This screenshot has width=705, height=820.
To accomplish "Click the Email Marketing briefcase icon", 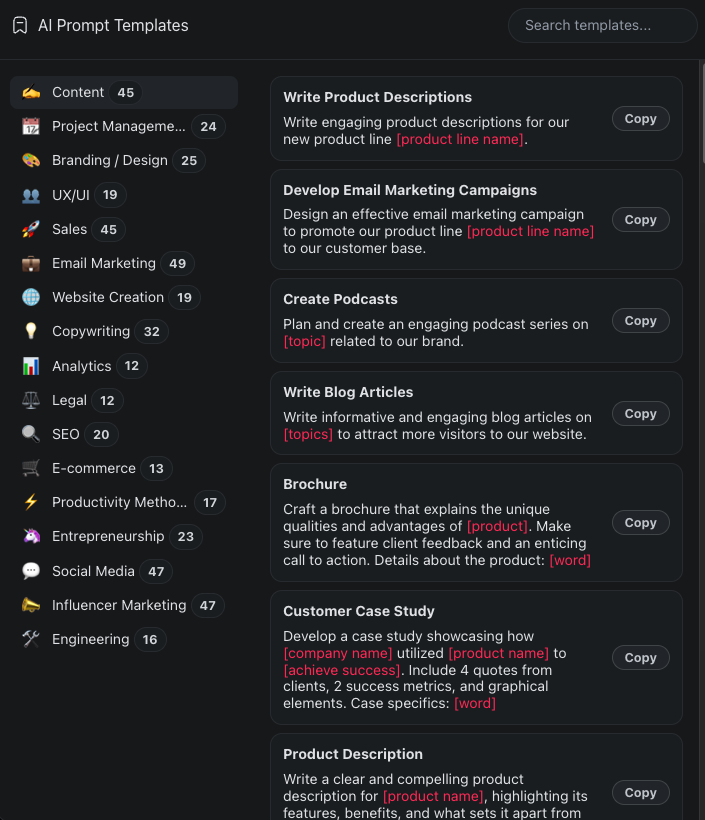I will tap(31, 264).
